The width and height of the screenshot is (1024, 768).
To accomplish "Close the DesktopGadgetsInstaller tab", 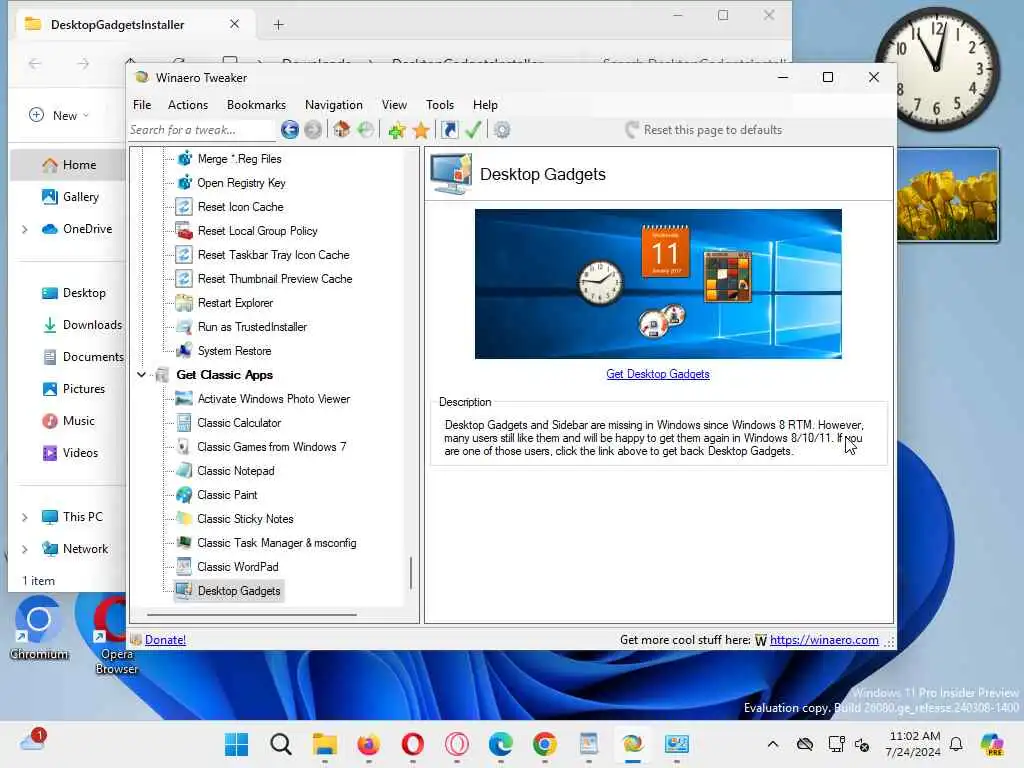I will pyautogui.click(x=234, y=24).
